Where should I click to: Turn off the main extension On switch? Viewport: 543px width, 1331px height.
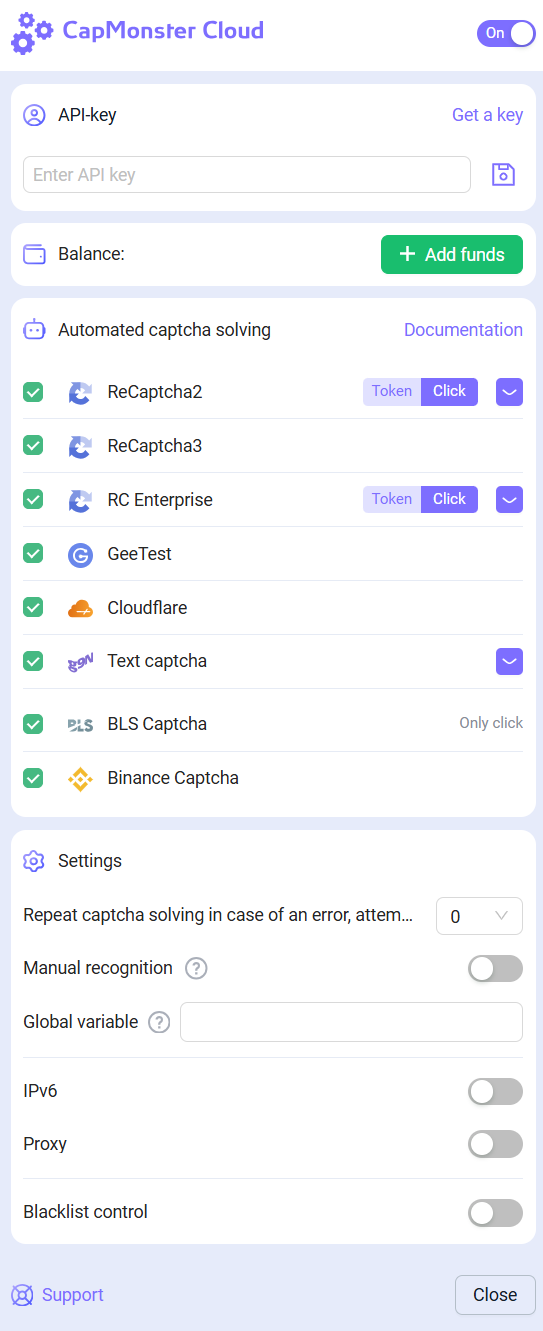pos(506,33)
